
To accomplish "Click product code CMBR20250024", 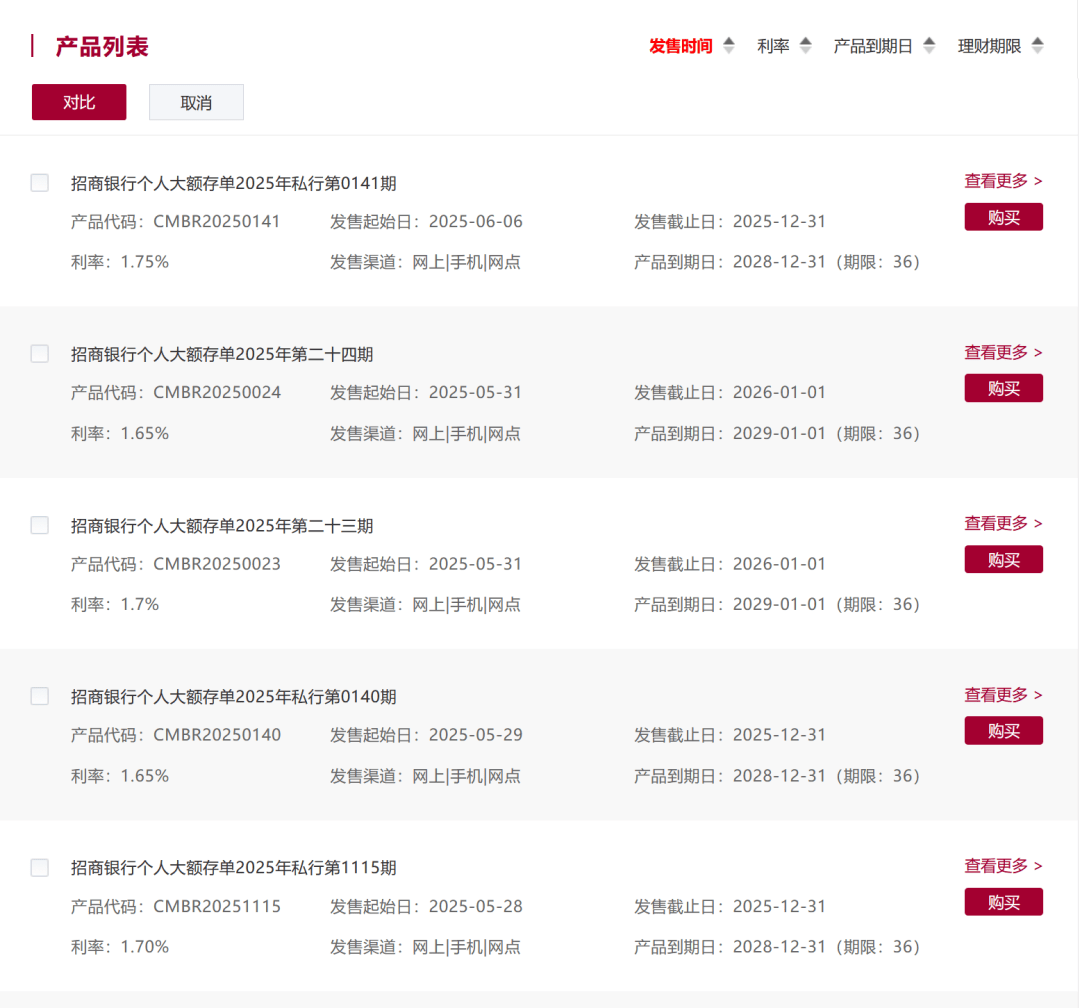I will click(x=216, y=392).
